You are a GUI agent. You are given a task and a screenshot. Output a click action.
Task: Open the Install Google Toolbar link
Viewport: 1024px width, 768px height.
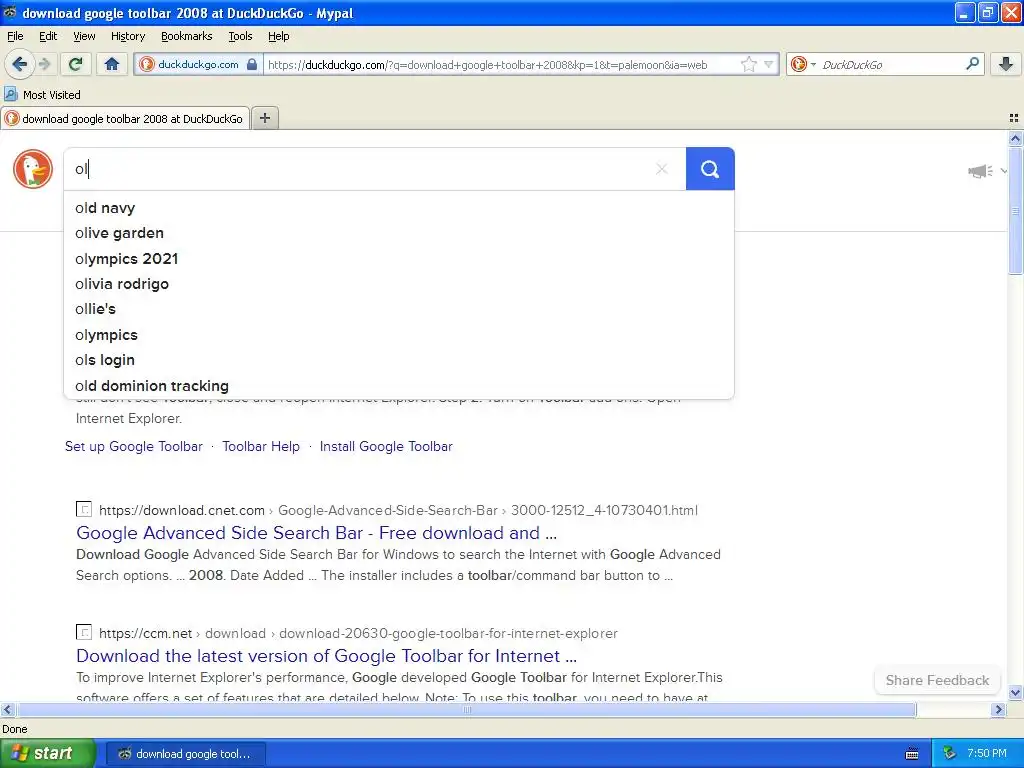[x=386, y=447]
